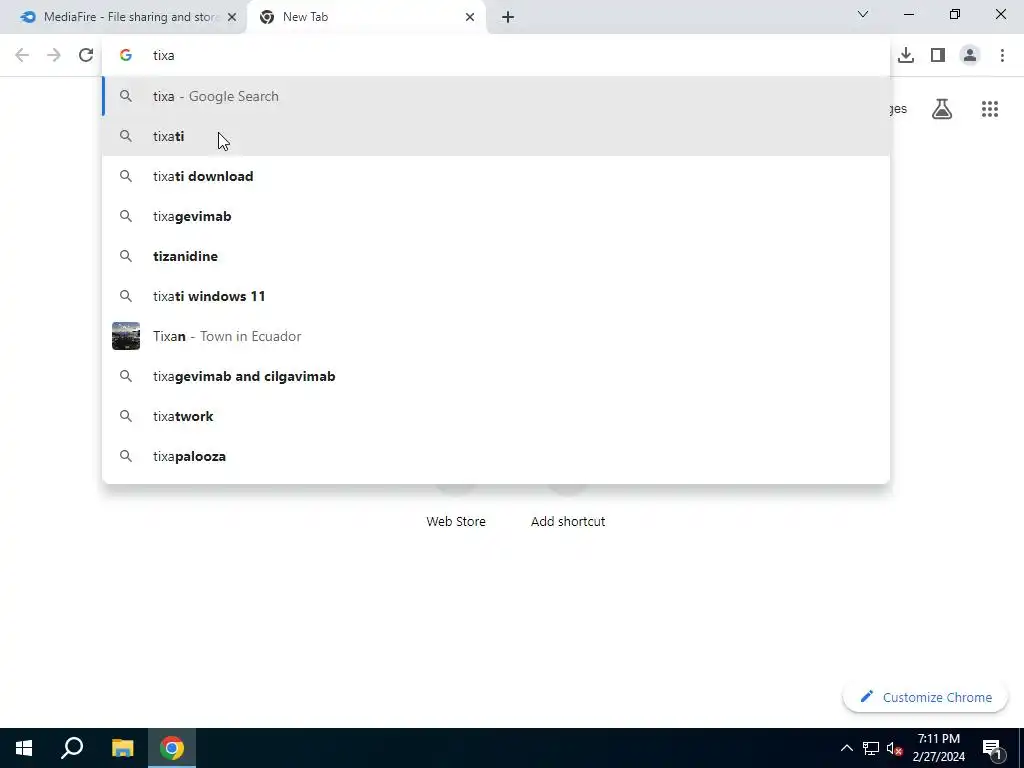Click the Chrome taskbar icon
This screenshot has height=768, width=1024.
coord(172,748)
